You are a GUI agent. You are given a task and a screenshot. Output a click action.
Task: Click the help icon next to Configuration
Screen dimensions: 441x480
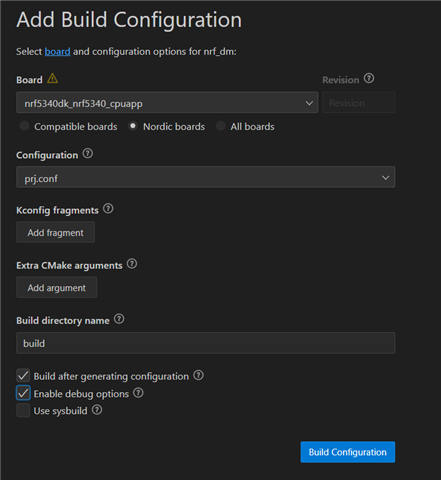88,154
